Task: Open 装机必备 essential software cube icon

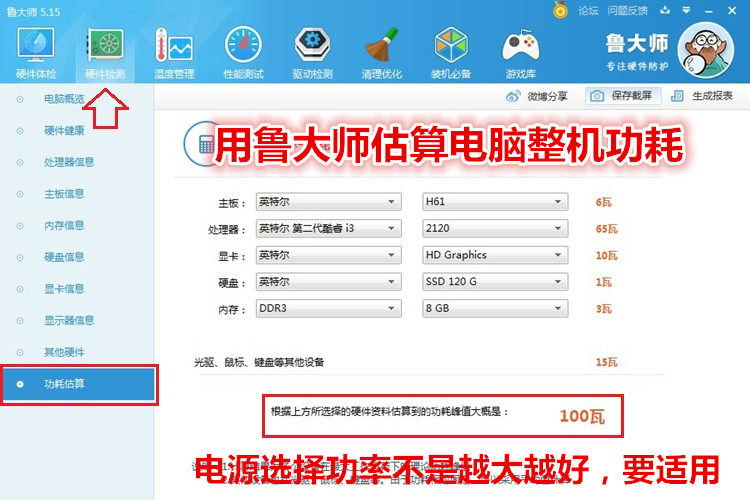Action: (x=451, y=53)
